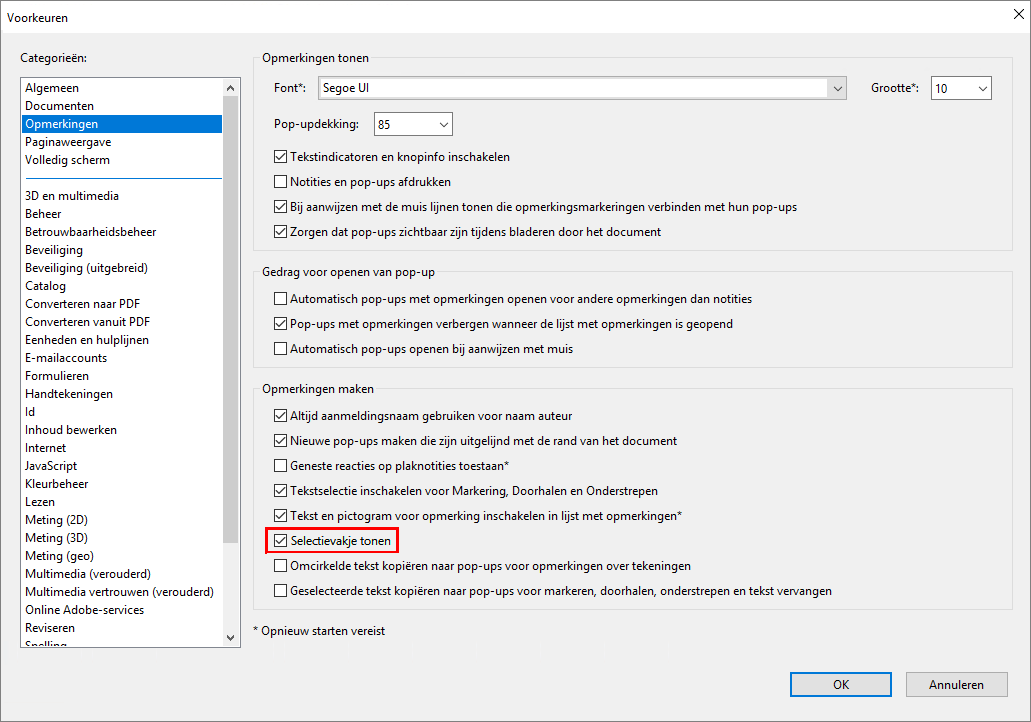
Task: Select Converteren vanuit PDF category
Action: click(122, 322)
